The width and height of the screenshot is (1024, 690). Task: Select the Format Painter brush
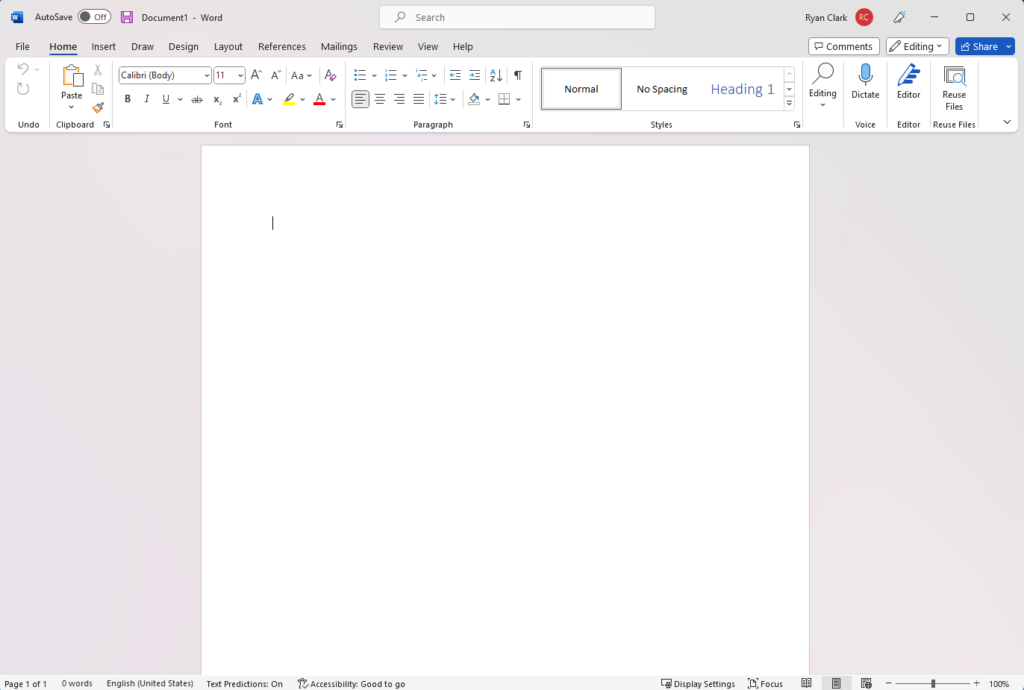coord(98,108)
